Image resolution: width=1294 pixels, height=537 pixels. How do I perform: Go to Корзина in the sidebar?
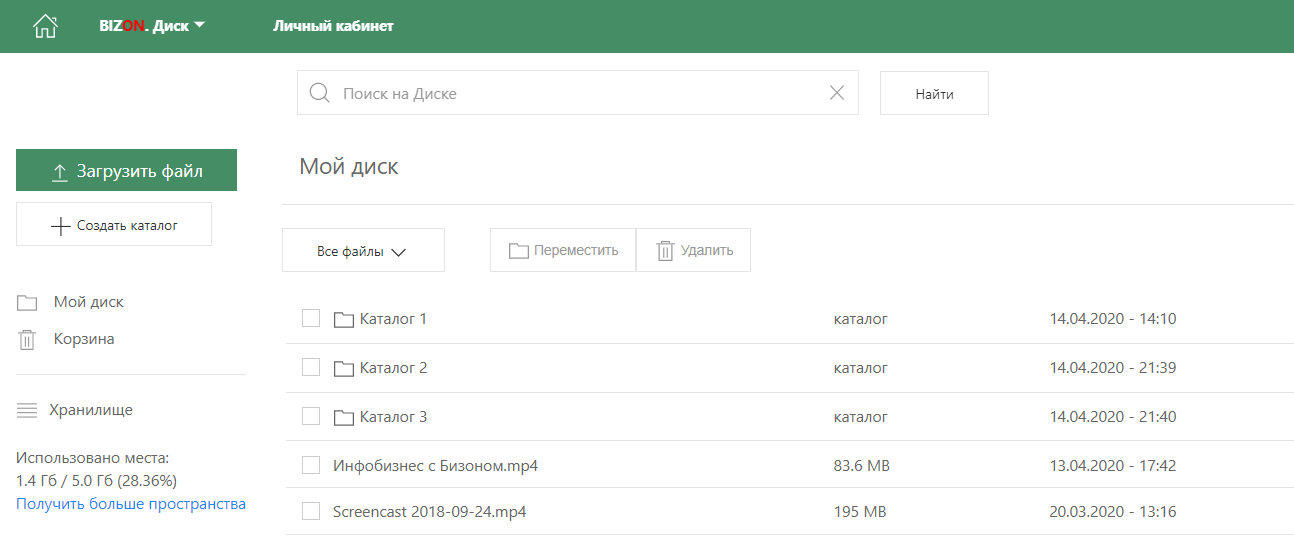[x=84, y=339]
